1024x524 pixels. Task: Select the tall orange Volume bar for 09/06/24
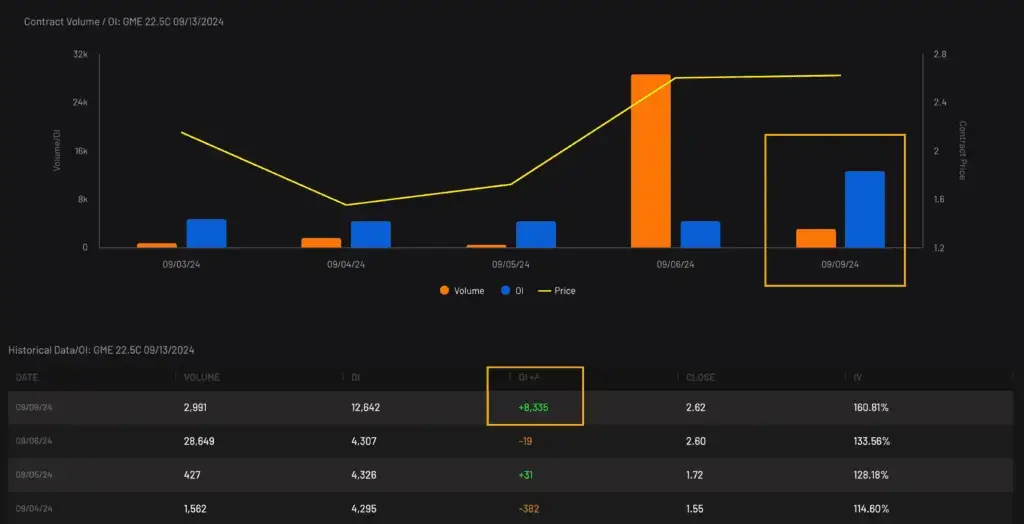[650, 161]
